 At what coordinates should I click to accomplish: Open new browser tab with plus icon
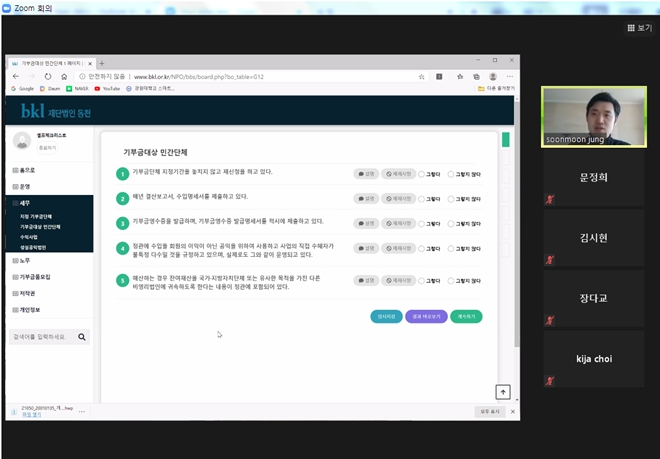pos(102,63)
